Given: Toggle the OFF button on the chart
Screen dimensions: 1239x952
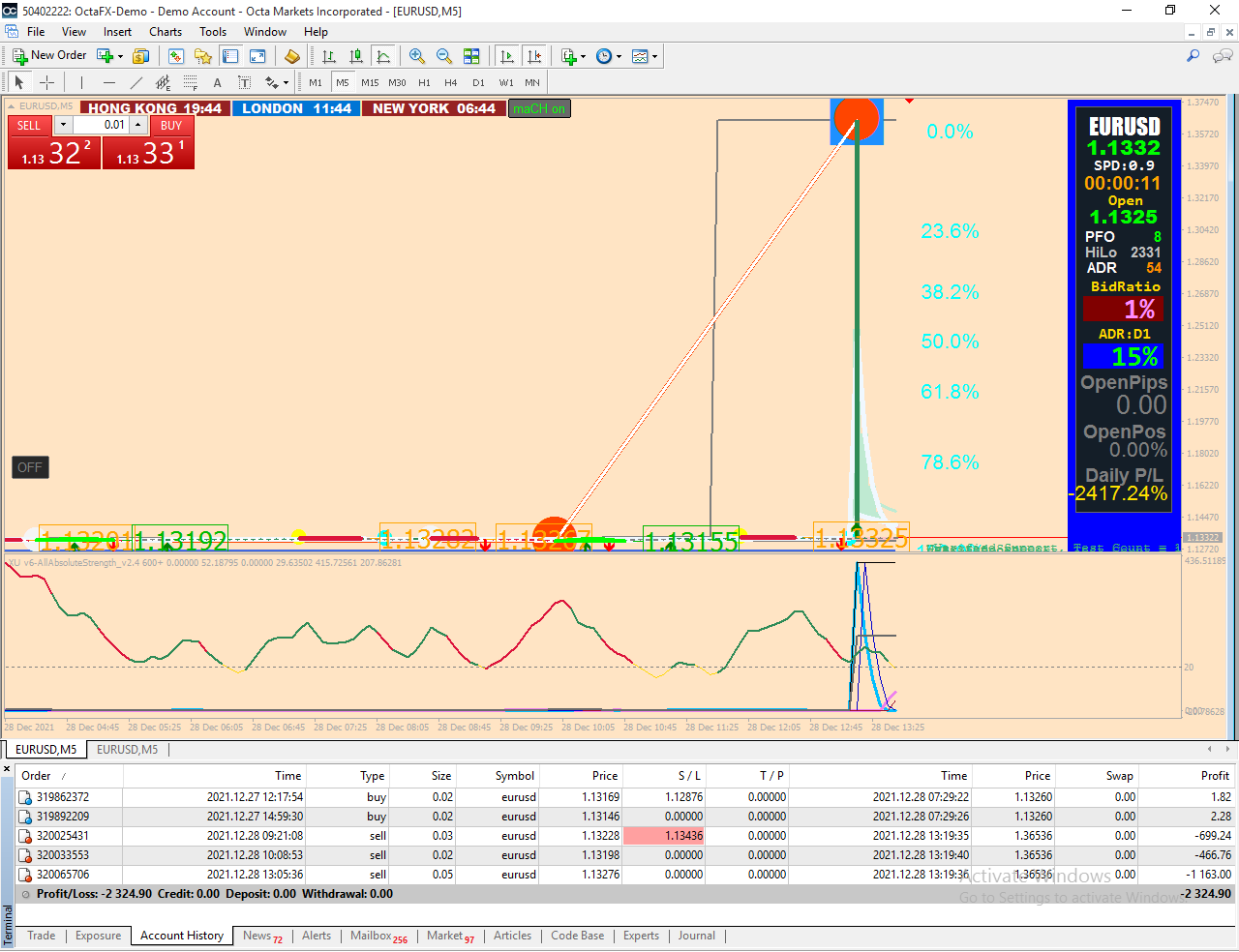Looking at the screenshot, I should pyautogui.click(x=30, y=467).
